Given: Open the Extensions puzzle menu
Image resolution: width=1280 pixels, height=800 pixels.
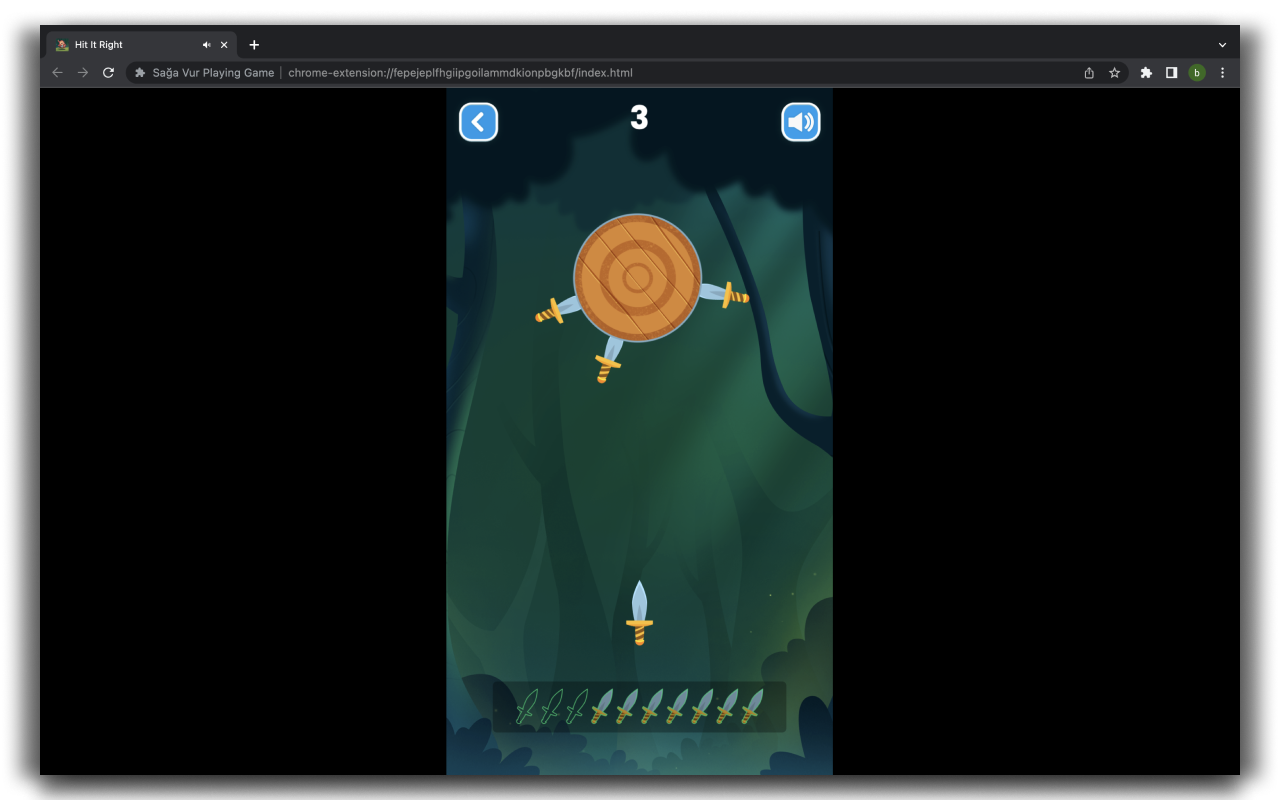Looking at the screenshot, I should [1146, 73].
